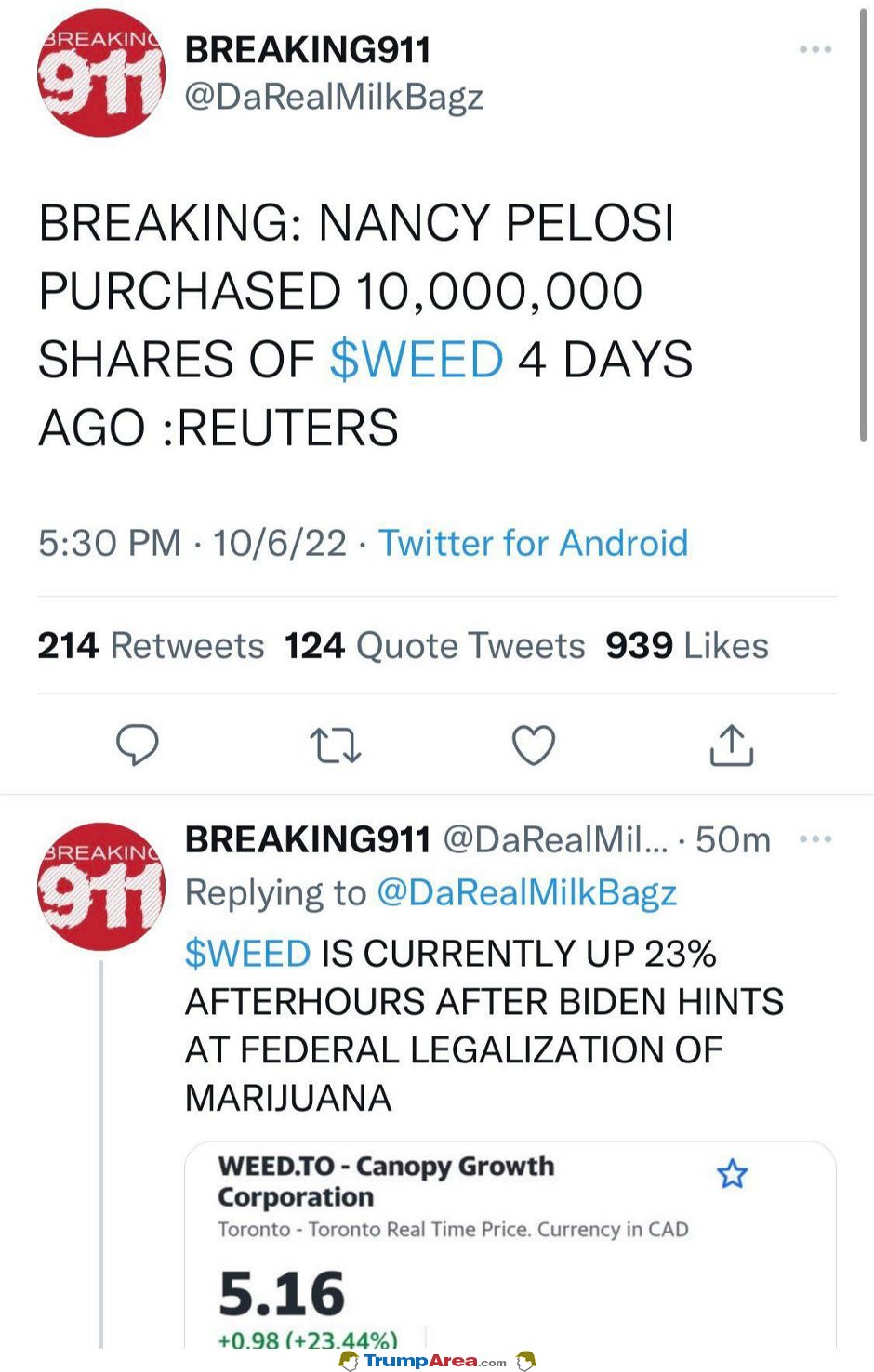Open the @DaRealMilkBagz mention in Replying to

pos(526,892)
